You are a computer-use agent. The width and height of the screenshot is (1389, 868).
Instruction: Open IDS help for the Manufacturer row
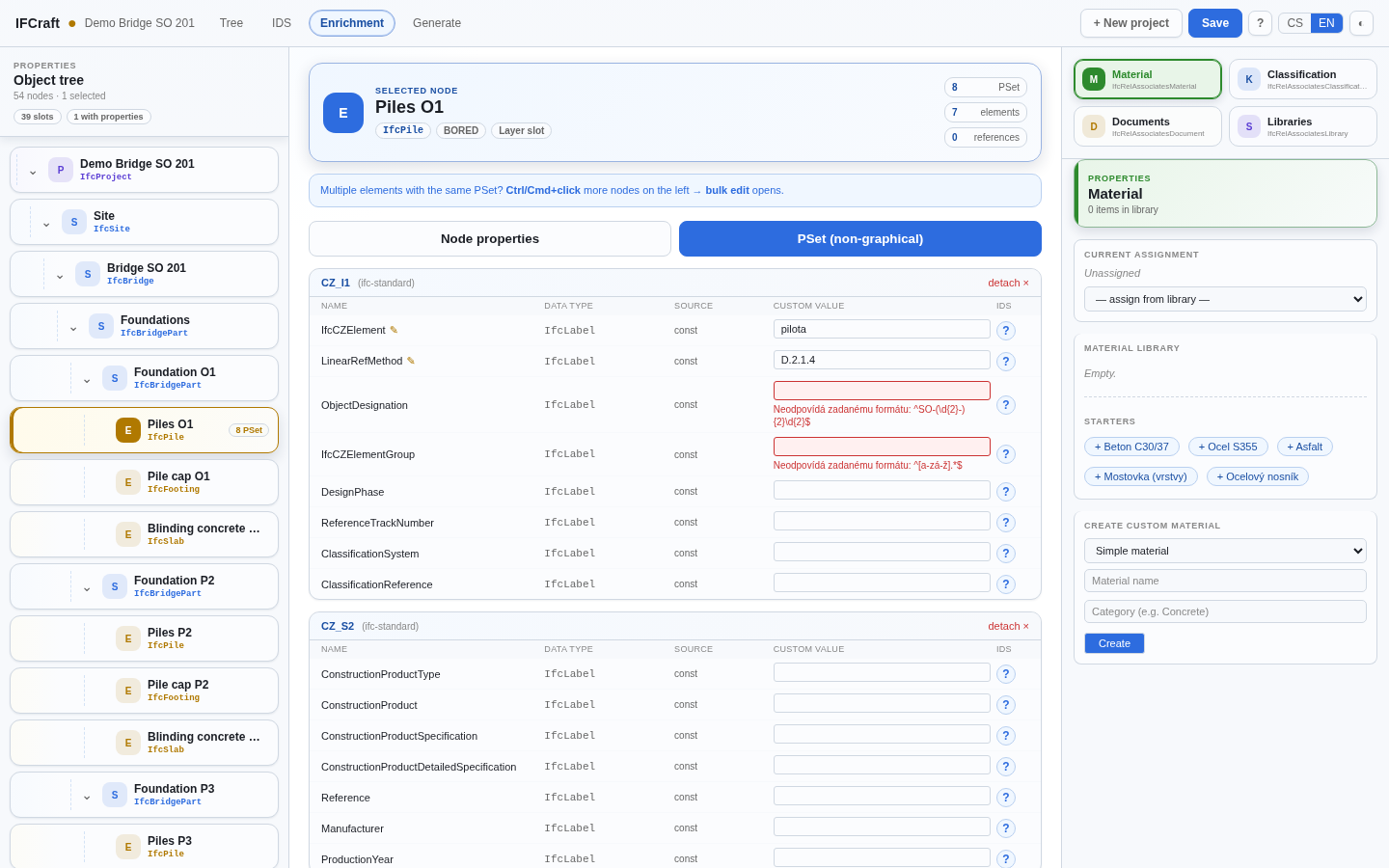tap(1006, 828)
